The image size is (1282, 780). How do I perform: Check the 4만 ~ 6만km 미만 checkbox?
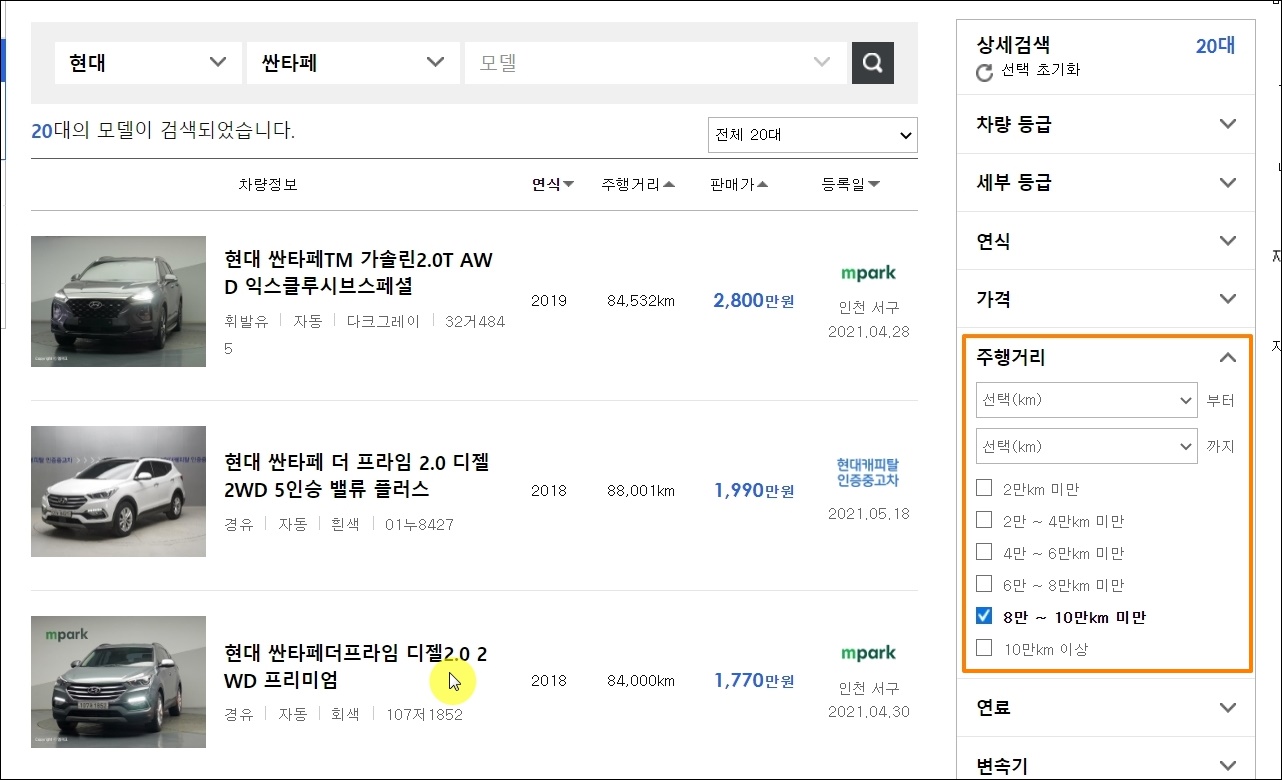click(x=984, y=552)
